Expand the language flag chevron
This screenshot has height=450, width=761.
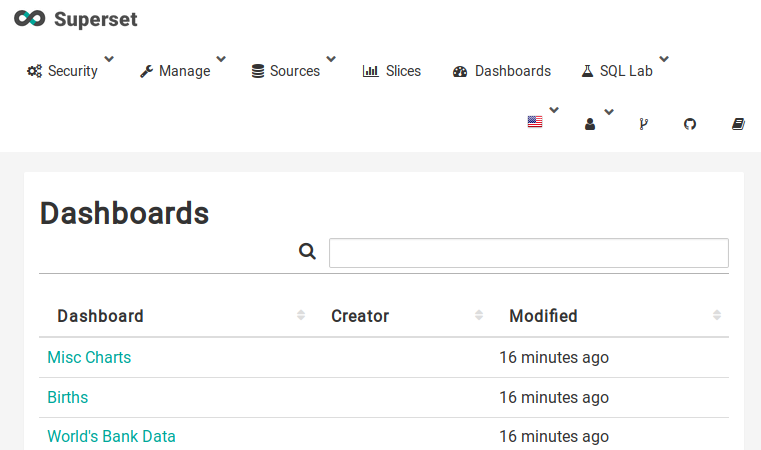(x=554, y=110)
